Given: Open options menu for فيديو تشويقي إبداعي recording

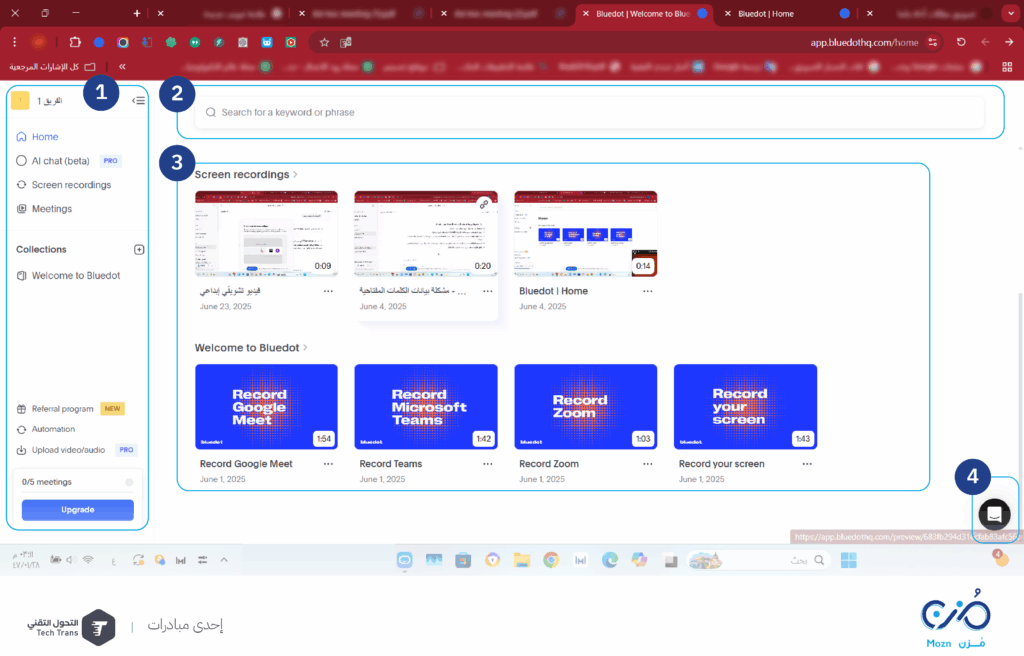Looking at the screenshot, I should (328, 291).
